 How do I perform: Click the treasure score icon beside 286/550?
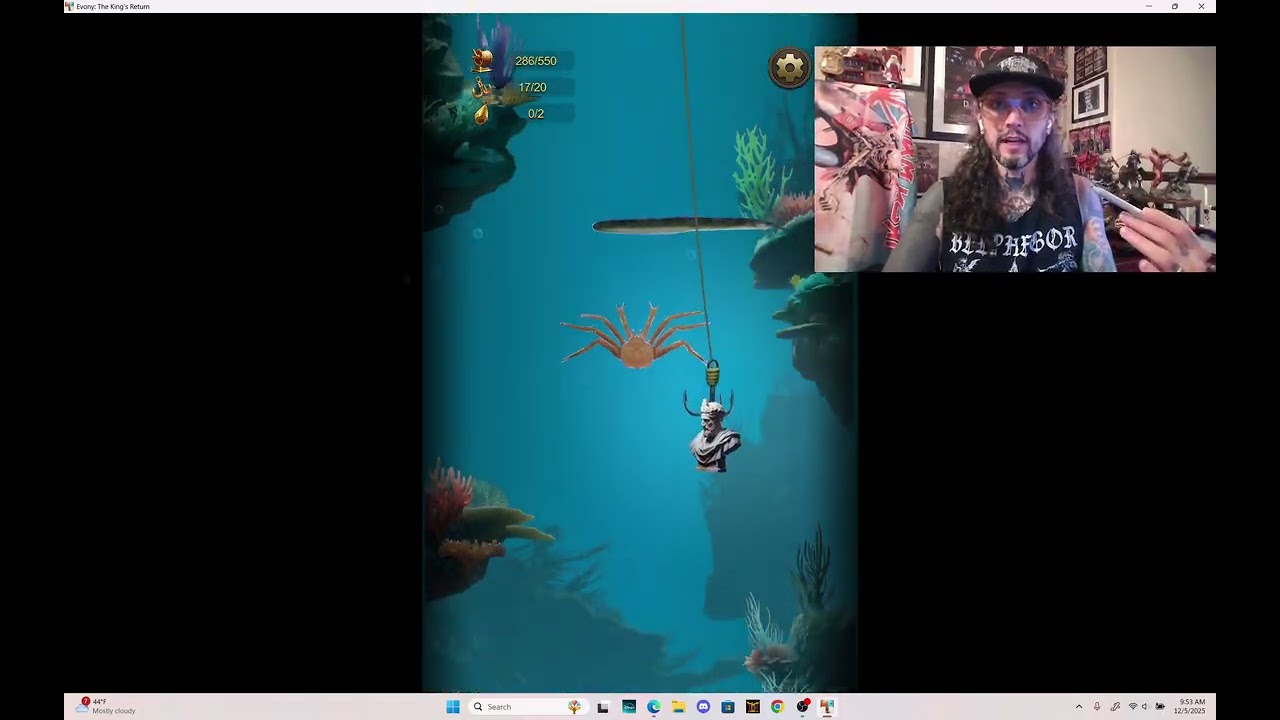tap(483, 60)
